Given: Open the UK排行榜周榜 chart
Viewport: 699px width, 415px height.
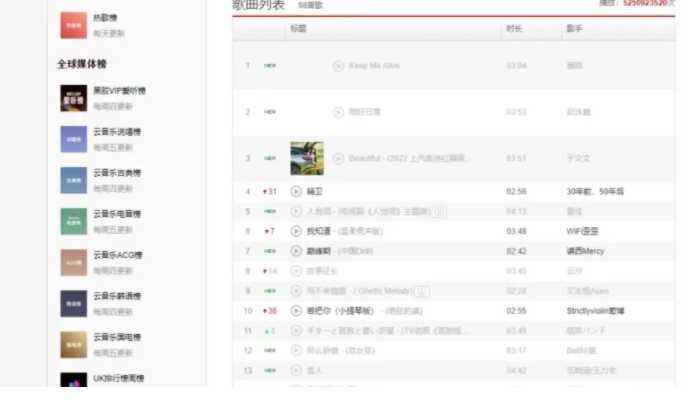Looking at the screenshot, I should 118,378.
